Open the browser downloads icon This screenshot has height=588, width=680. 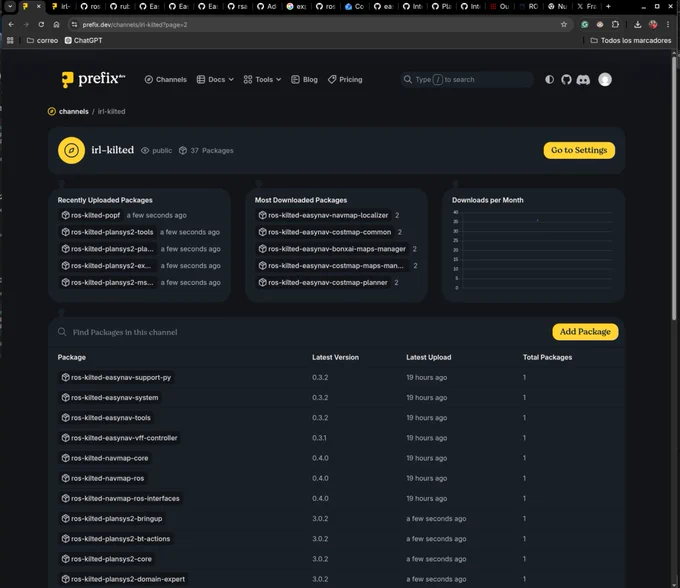[x=638, y=24]
